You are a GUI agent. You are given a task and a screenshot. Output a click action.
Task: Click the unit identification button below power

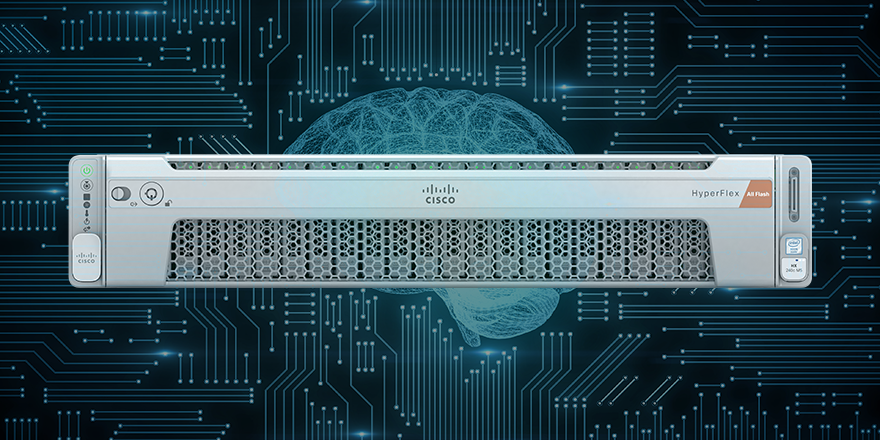pyautogui.click(x=86, y=185)
